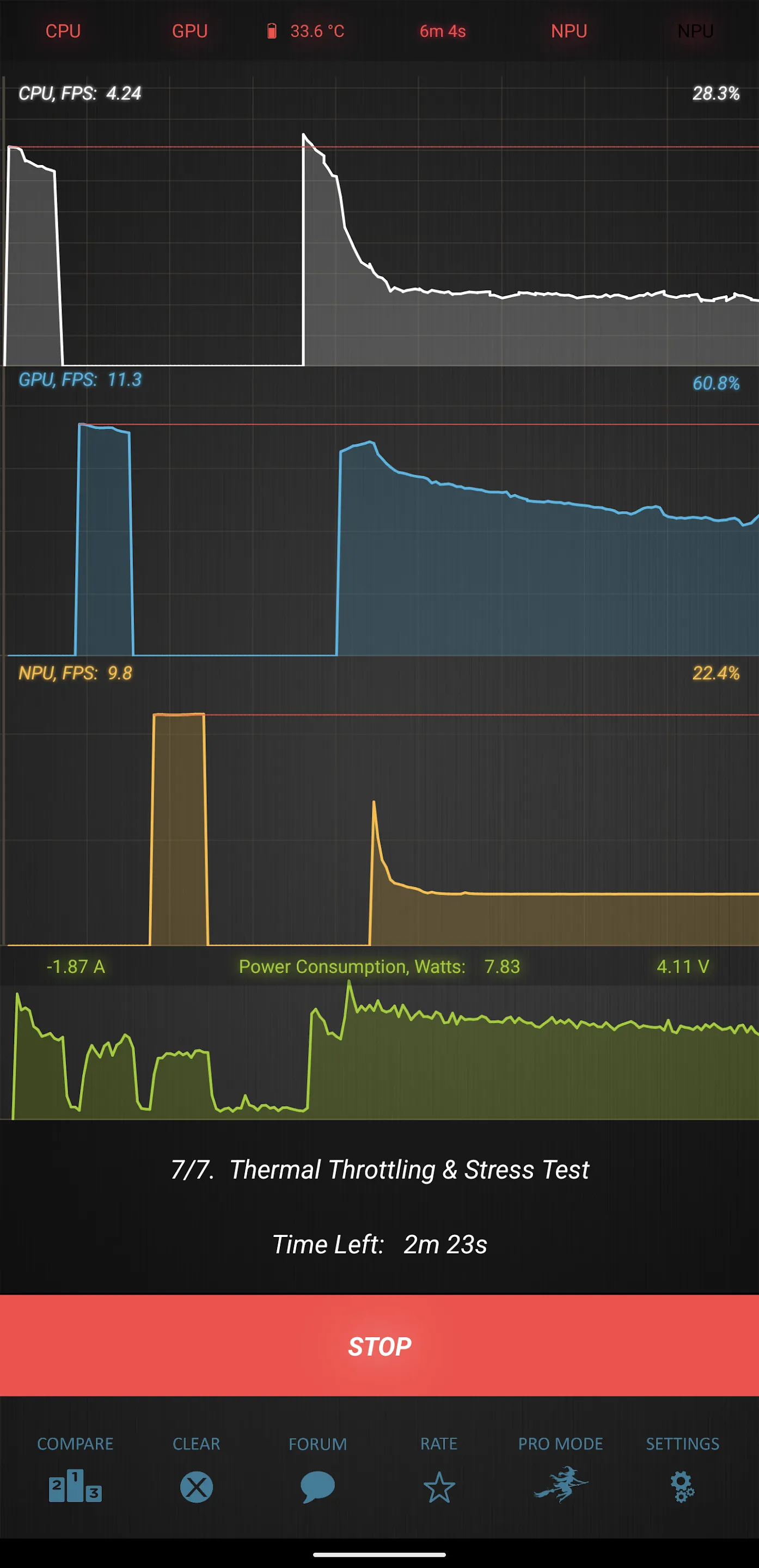Tap the Android home gesture bar

coord(379,1554)
